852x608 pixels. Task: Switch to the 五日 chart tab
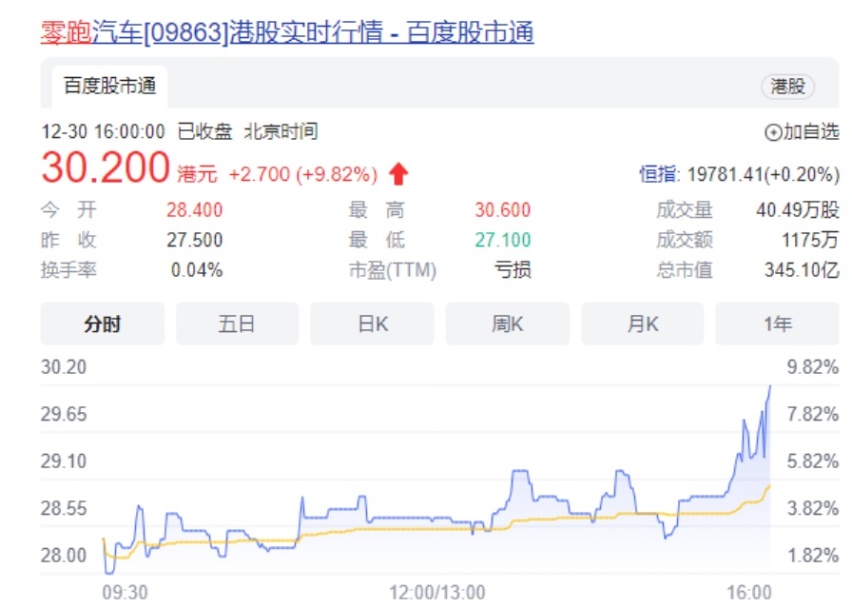[x=237, y=324]
